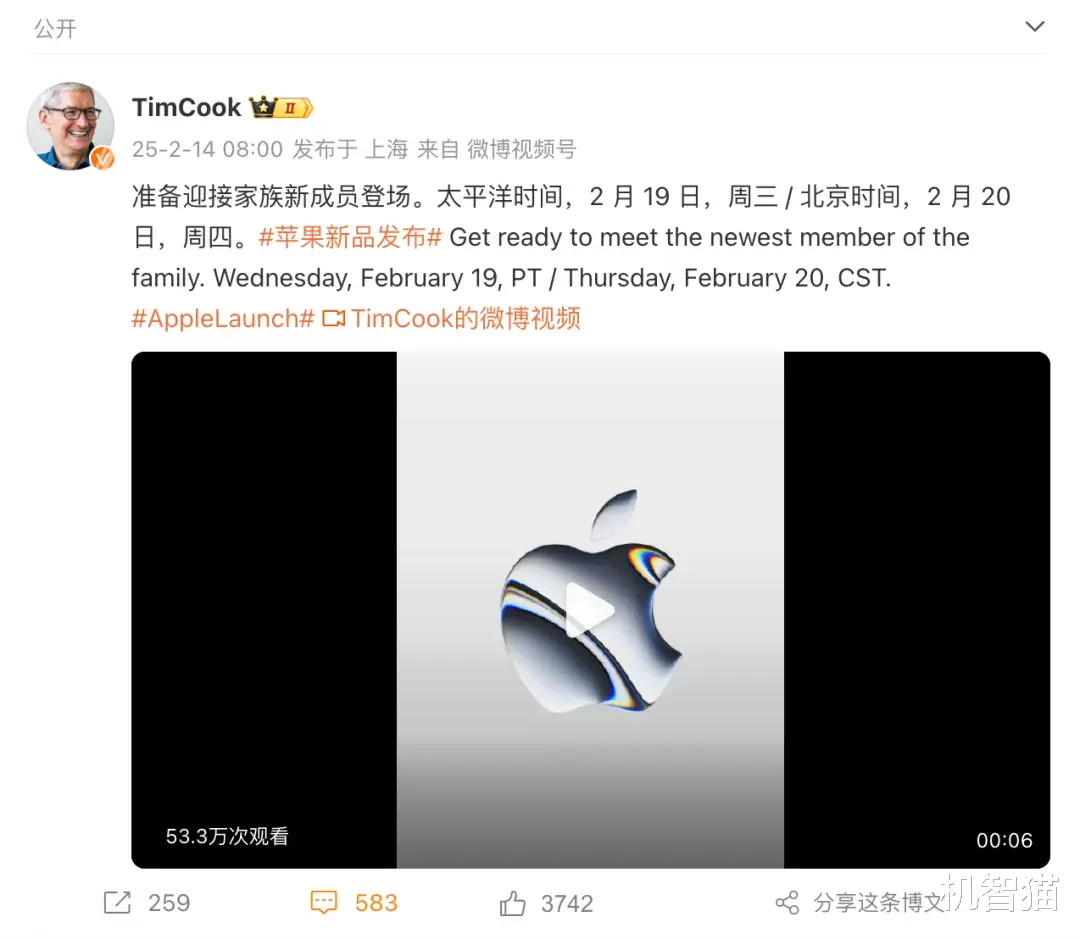Click the crown membership badge beside TimCook
The image size is (1080, 939).
281,107
